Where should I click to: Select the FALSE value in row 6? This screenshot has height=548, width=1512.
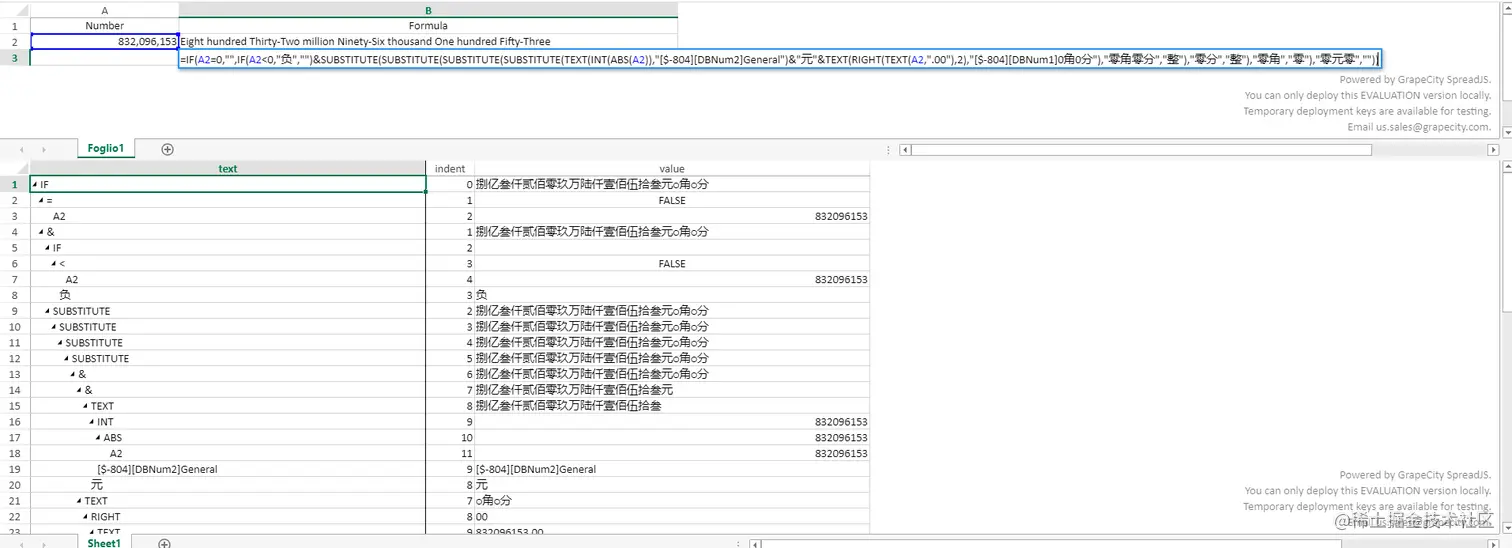tap(672, 264)
